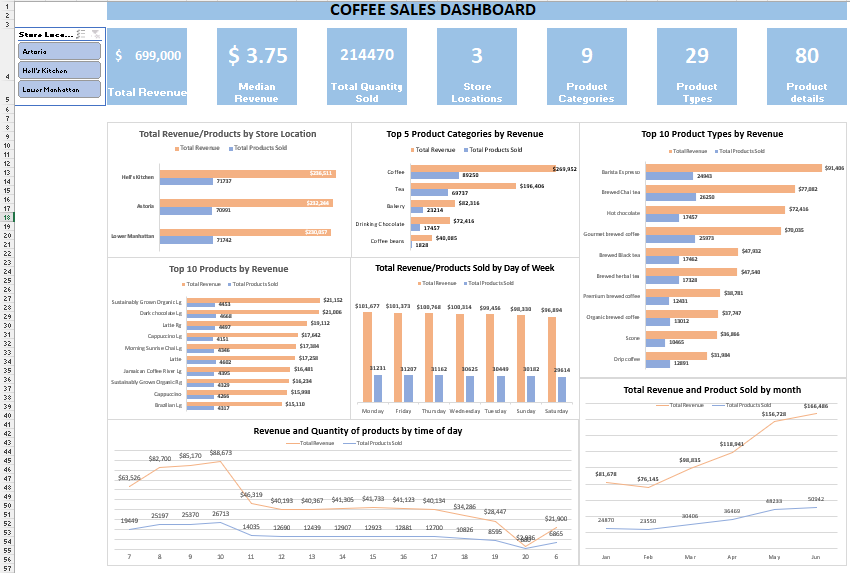The width and height of the screenshot is (850, 573).
Task: Select row 18 header
Action: pos(7,217)
